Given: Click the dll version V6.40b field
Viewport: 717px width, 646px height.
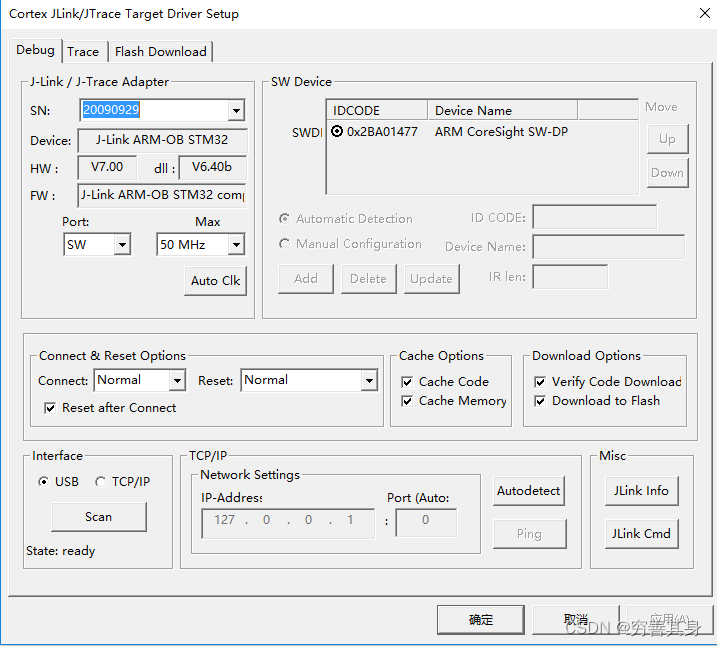Looking at the screenshot, I should pyautogui.click(x=213, y=167).
